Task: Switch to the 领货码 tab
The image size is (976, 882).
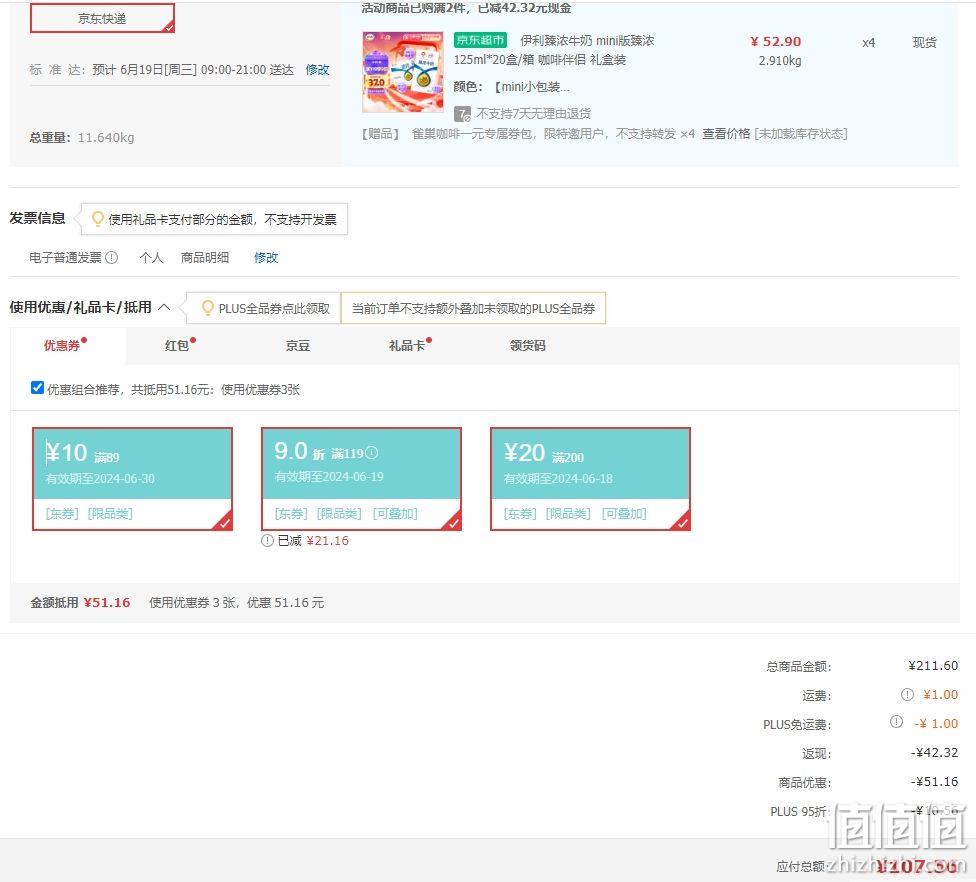Action: (527, 345)
